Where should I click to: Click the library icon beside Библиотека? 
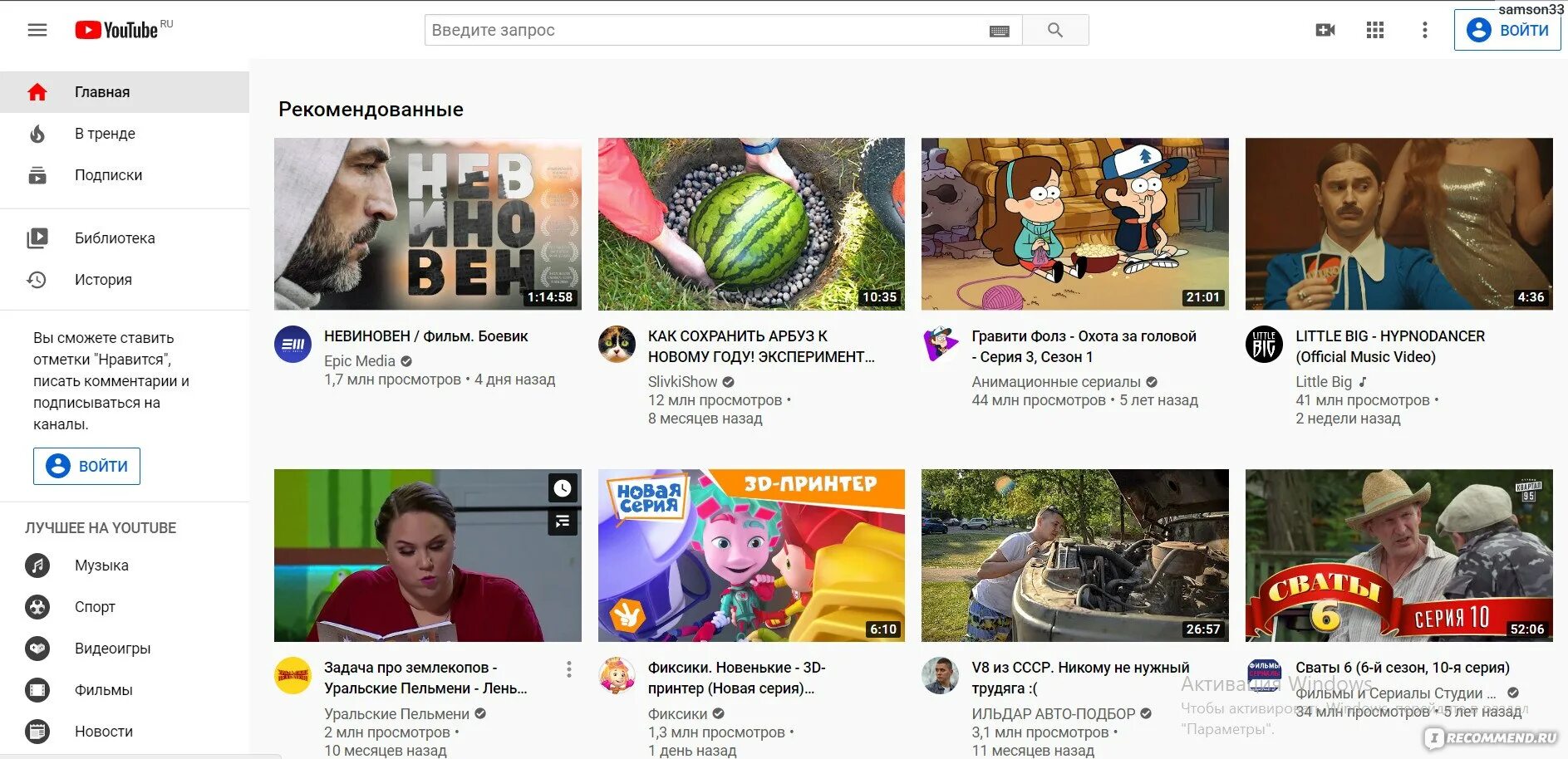[37, 238]
